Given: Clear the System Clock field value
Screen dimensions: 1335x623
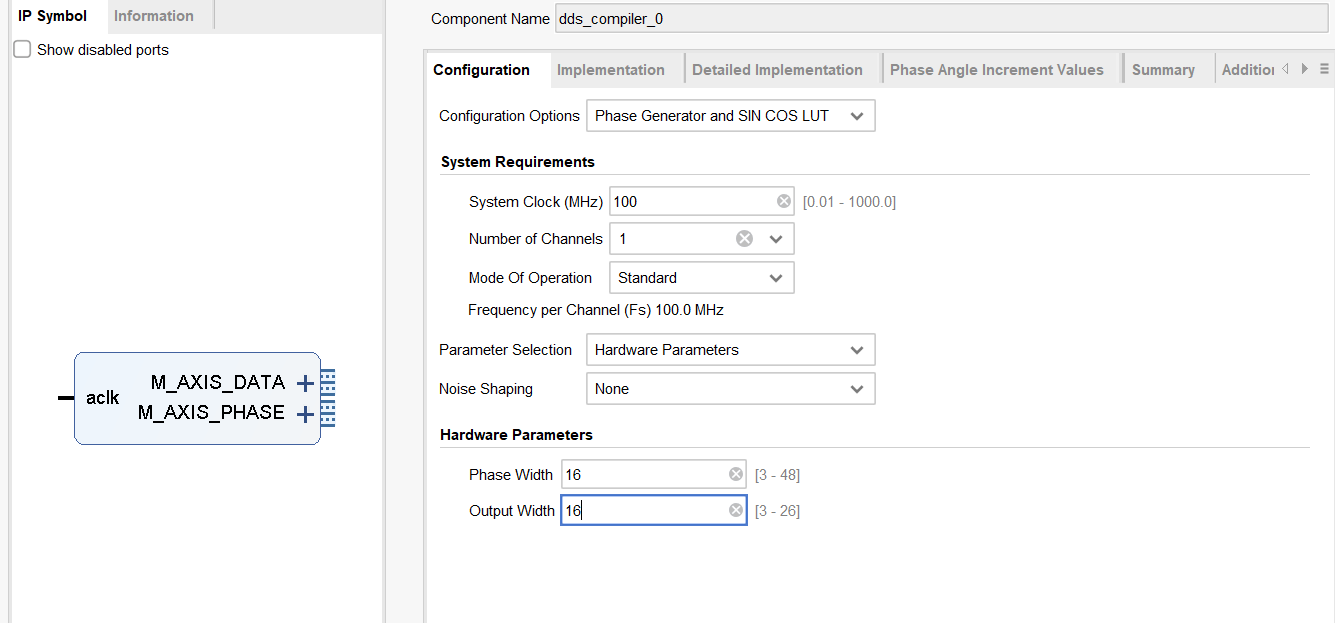Looking at the screenshot, I should tap(784, 201).
